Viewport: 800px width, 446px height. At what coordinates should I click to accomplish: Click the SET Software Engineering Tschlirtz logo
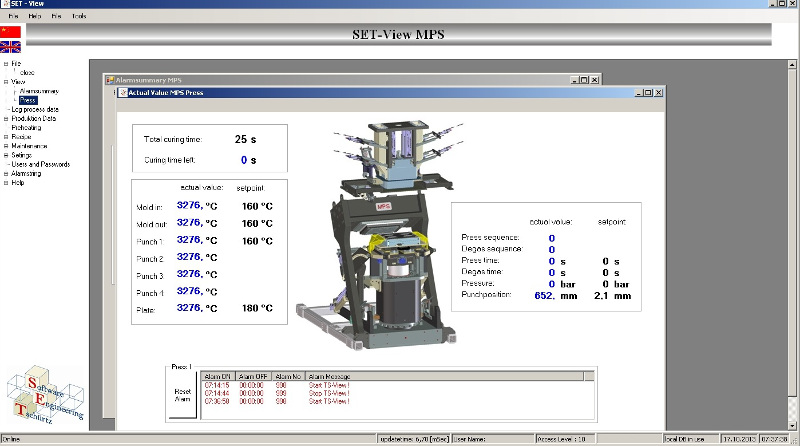pos(45,394)
